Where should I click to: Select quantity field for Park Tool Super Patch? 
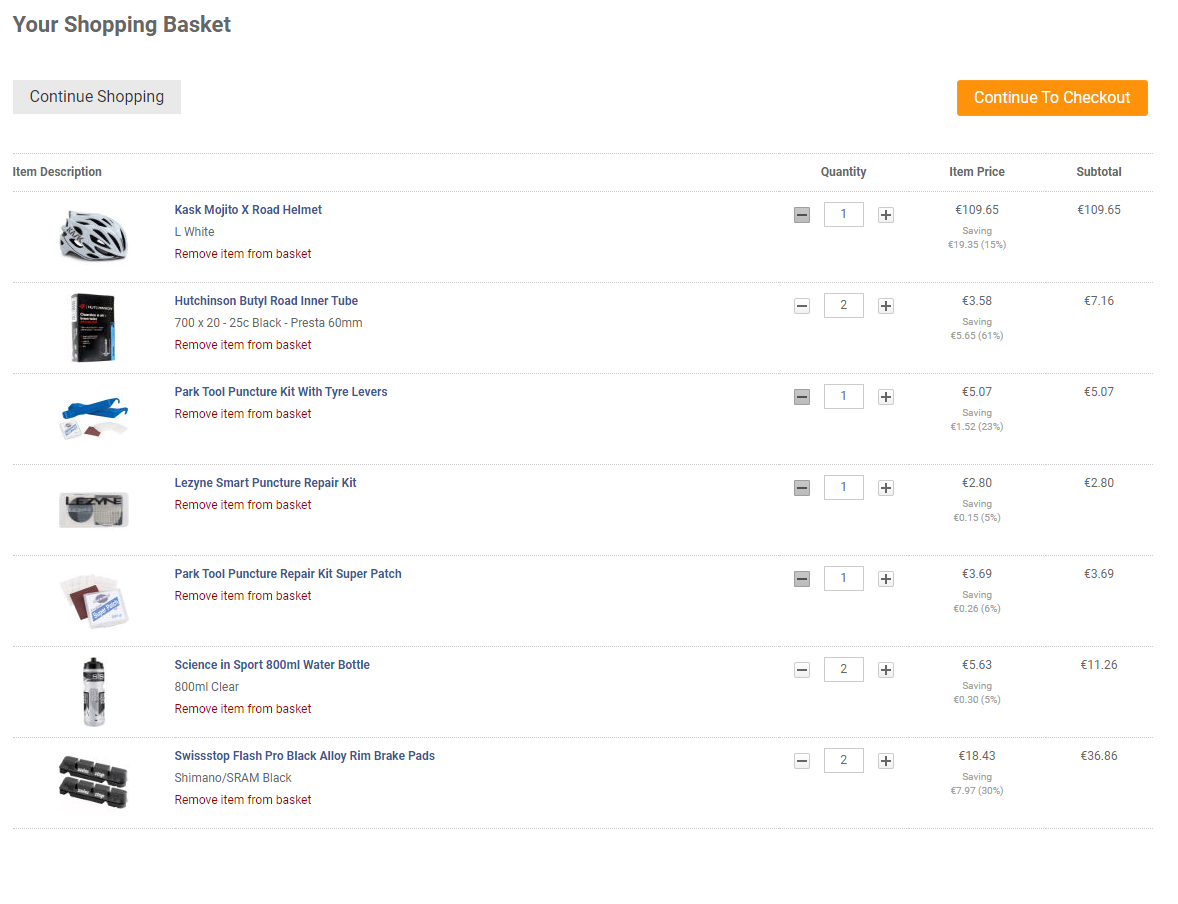(x=844, y=578)
